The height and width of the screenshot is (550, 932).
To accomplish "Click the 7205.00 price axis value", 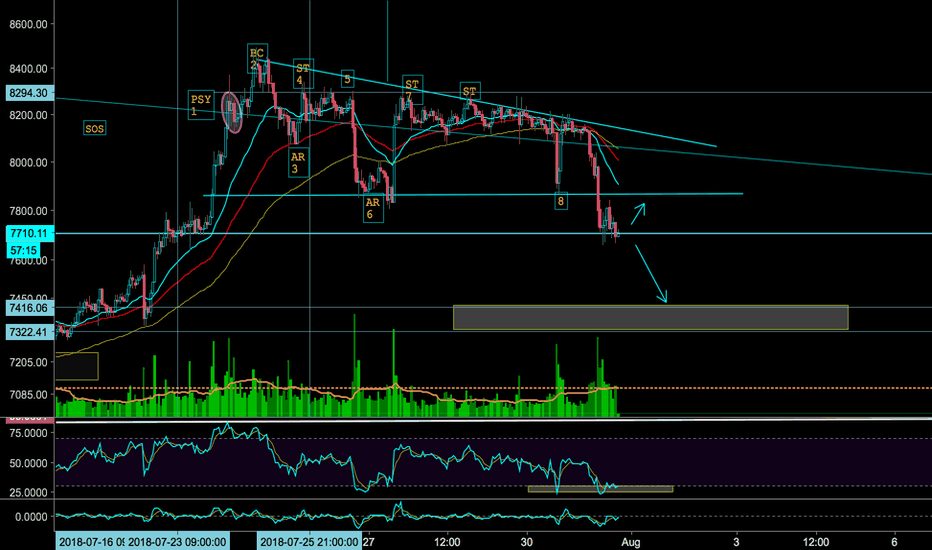I will pos(29,362).
